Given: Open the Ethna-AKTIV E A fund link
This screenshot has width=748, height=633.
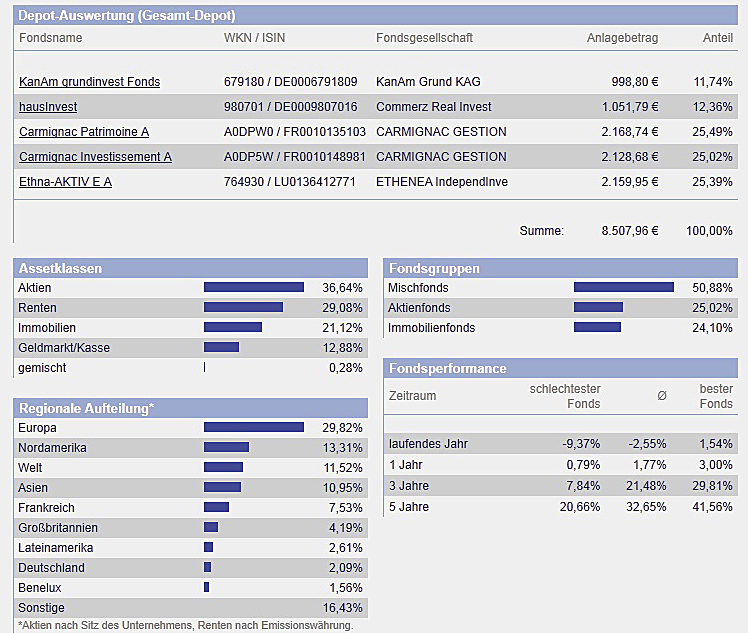Looking at the screenshot, I should pos(65,182).
